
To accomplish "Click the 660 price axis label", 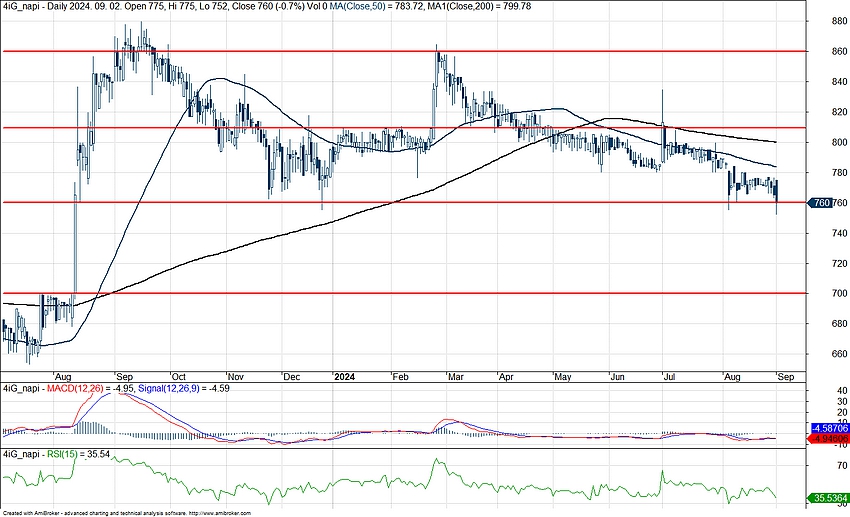I will point(839,354).
